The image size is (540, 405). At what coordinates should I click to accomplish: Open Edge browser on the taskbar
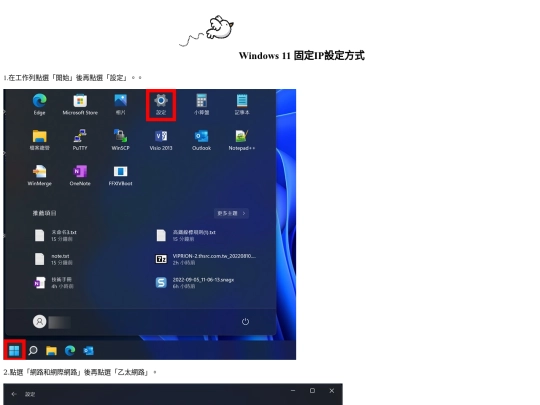click(x=70, y=351)
